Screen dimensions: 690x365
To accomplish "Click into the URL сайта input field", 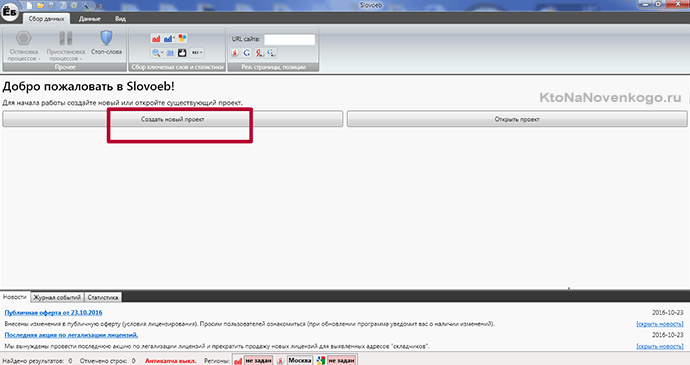I will (x=290, y=39).
